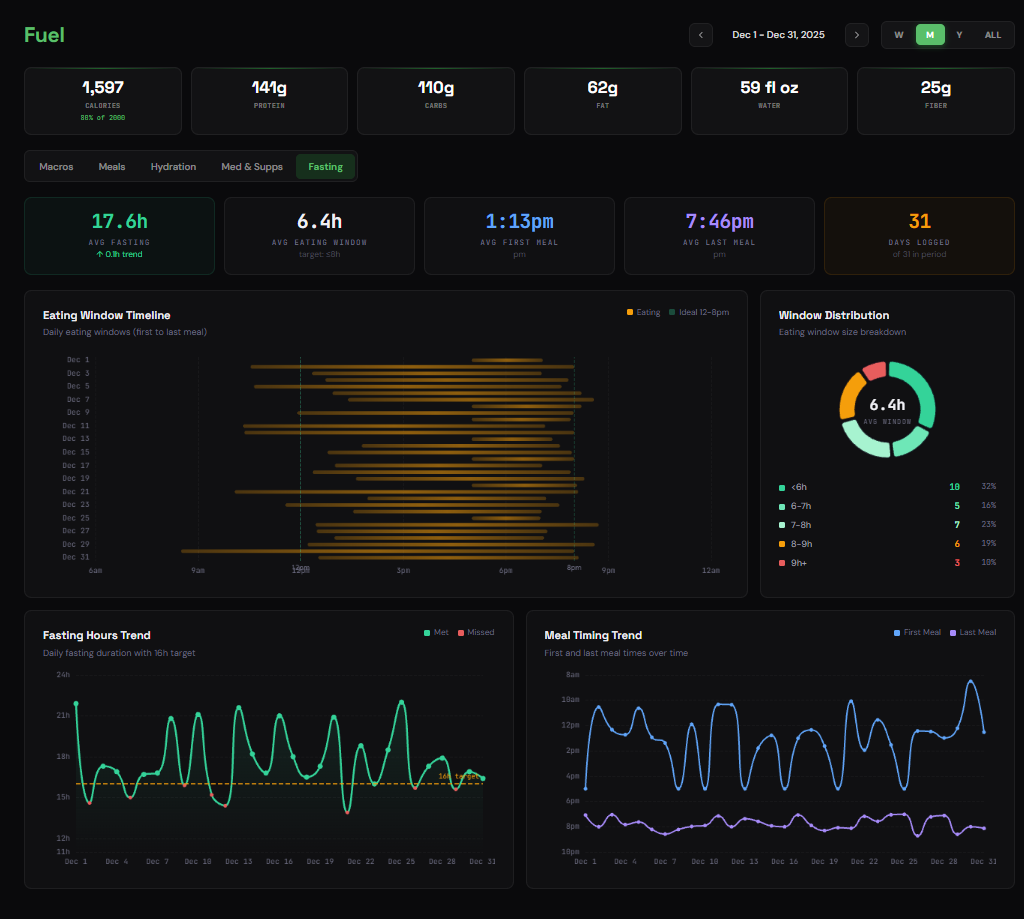This screenshot has width=1024, height=919.
Task: Click the Protein 141g summary card
Action: point(269,100)
